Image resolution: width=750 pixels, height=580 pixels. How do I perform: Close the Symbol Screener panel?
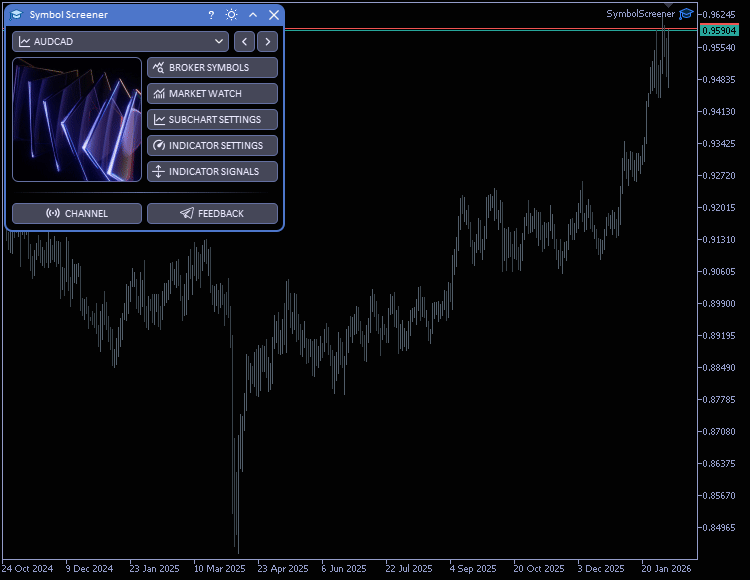[x=274, y=15]
